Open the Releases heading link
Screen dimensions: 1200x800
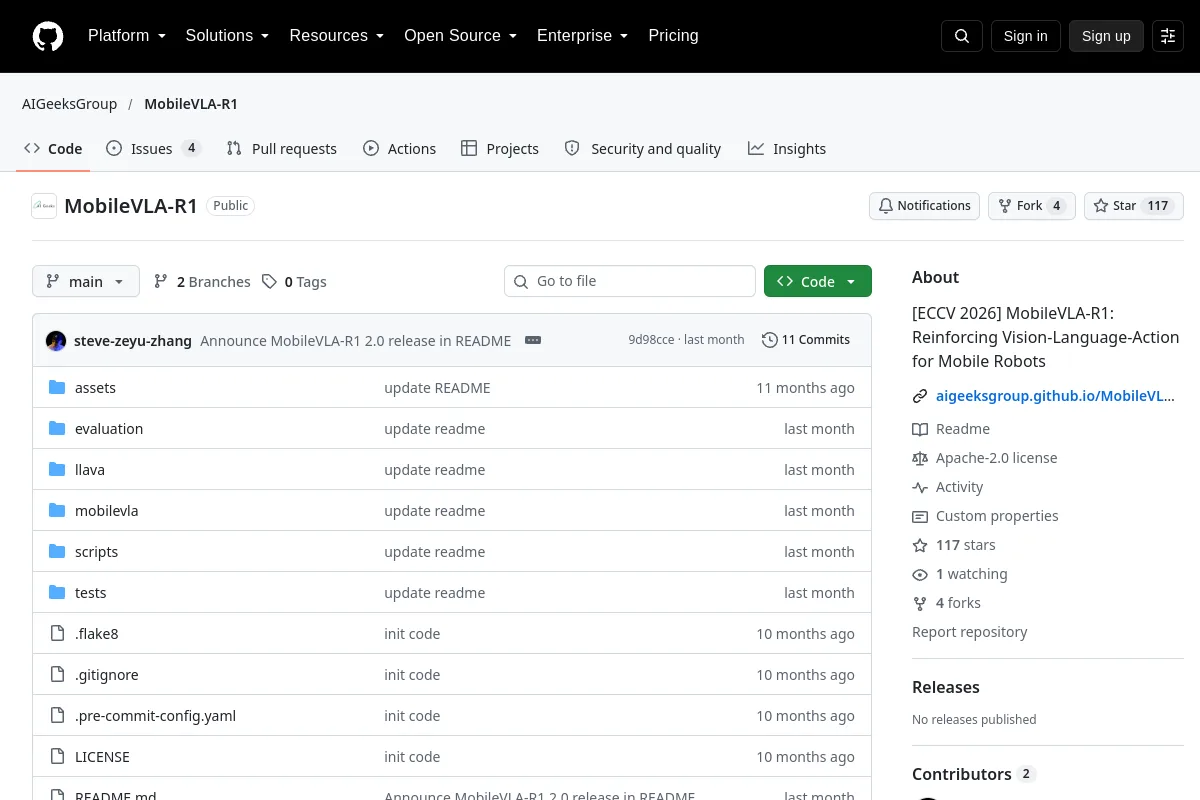coord(946,687)
